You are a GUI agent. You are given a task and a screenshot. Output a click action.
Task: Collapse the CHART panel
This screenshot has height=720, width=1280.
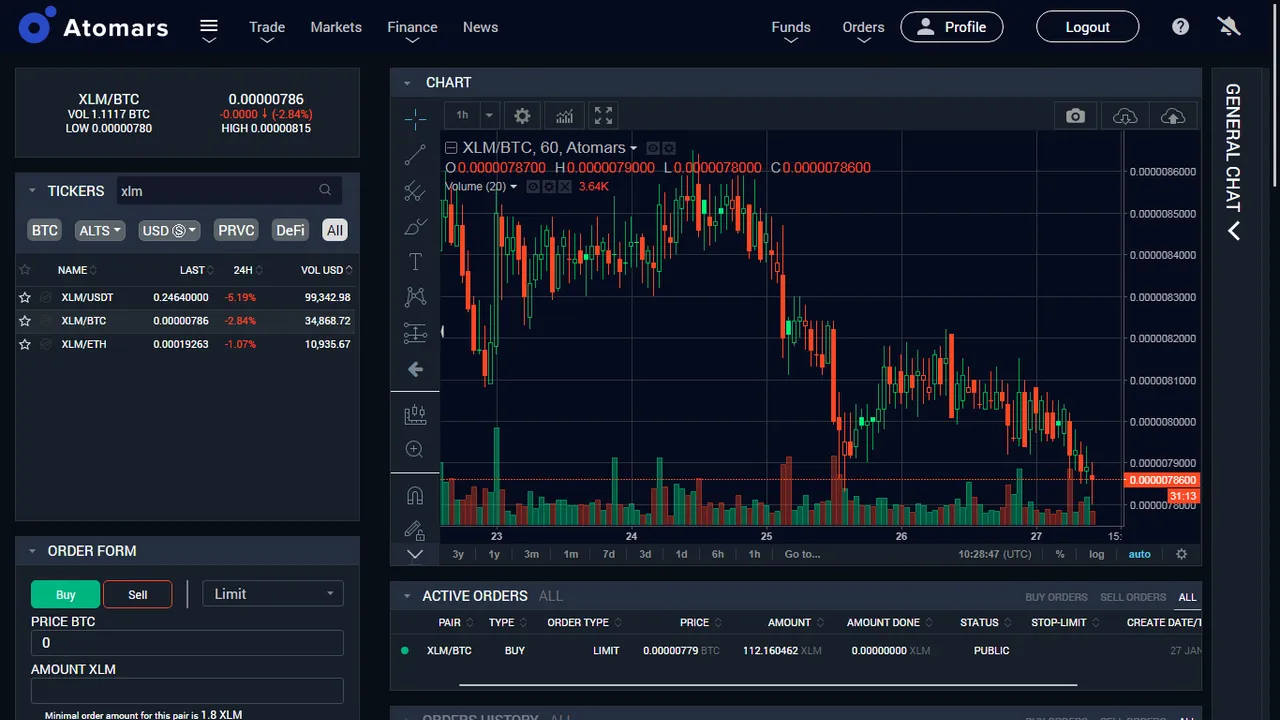coord(407,83)
